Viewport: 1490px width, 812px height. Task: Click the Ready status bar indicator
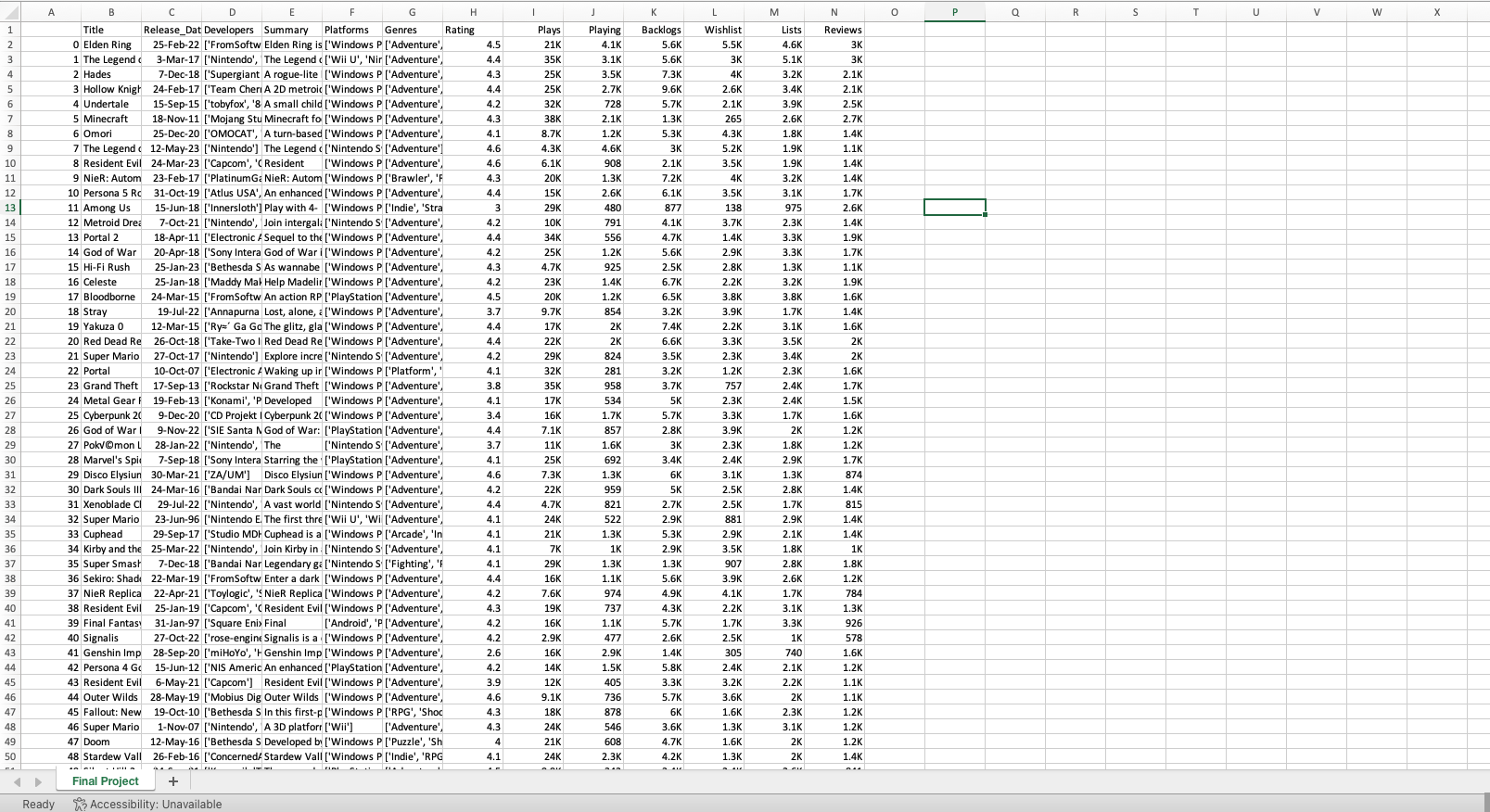[38, 805]
